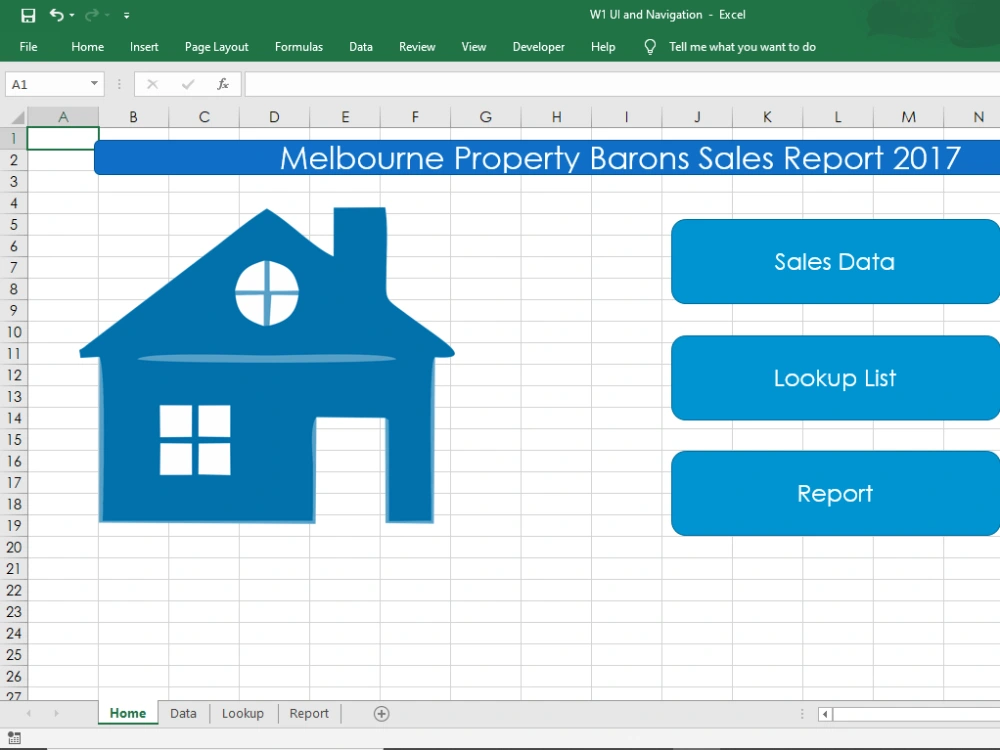Switch to the Data sheet tab

183,713
